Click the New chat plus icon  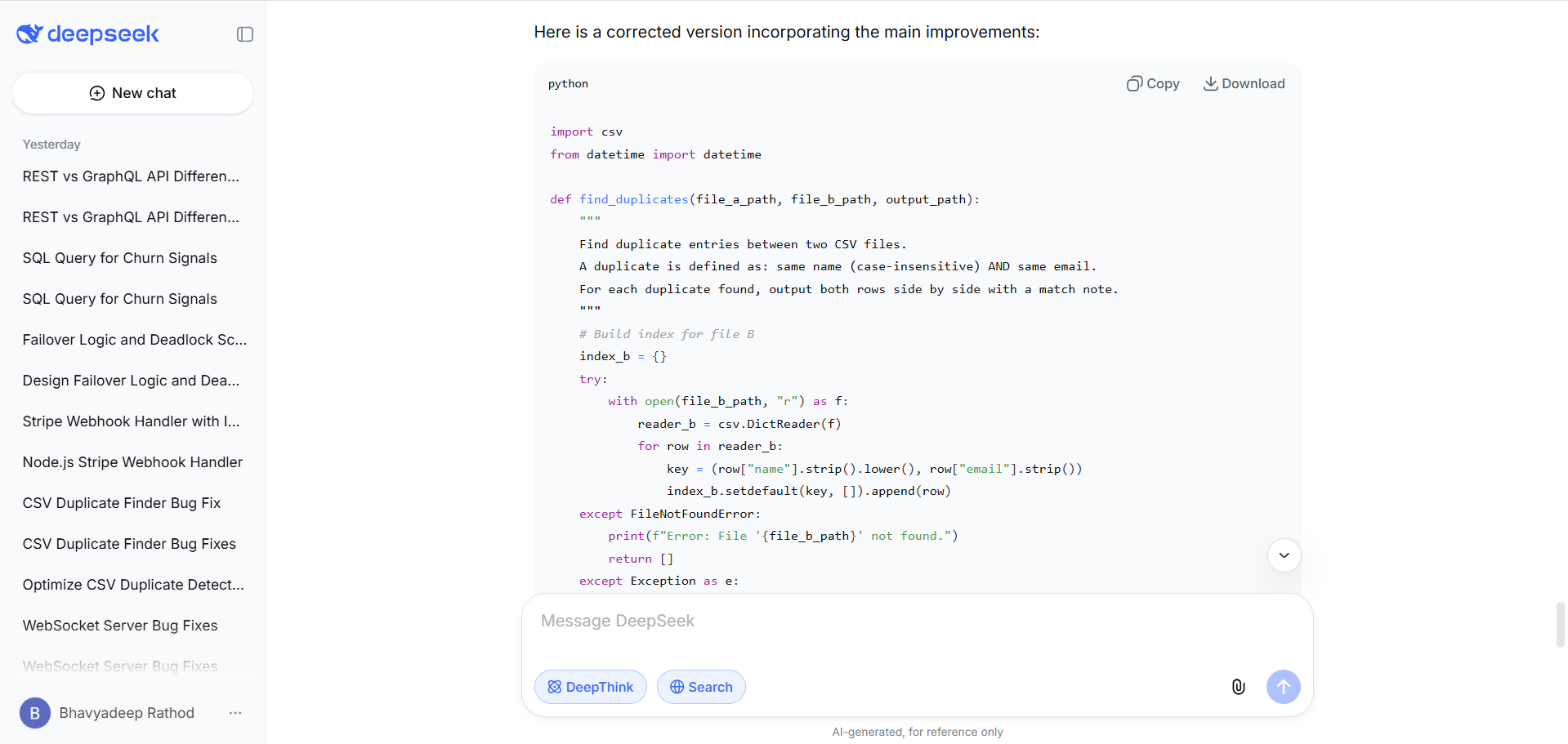[96, 92]
